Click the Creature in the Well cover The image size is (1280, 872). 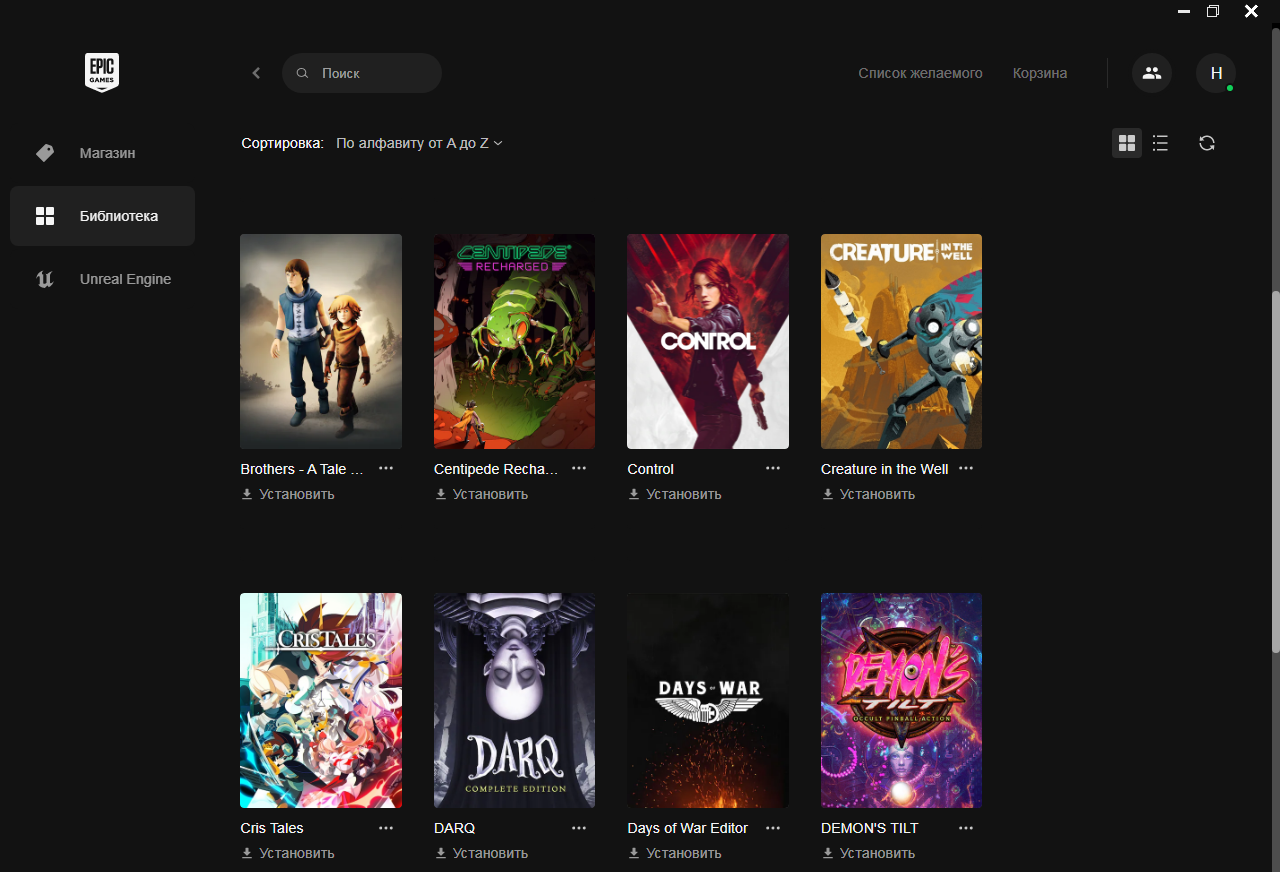(x=901, y=341)
